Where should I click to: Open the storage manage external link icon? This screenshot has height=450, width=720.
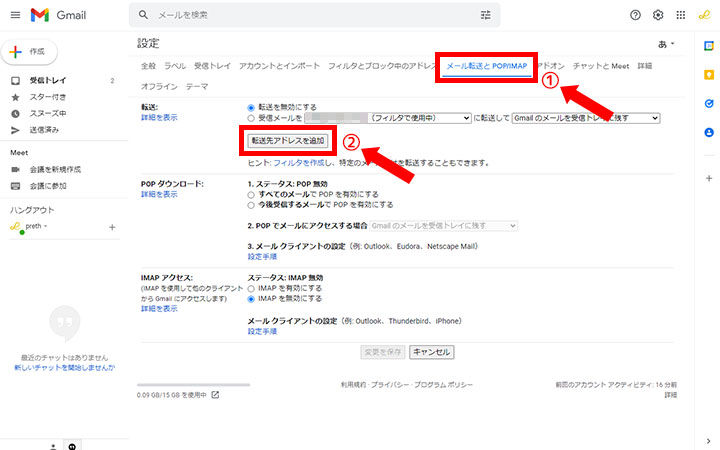point(215,395)
